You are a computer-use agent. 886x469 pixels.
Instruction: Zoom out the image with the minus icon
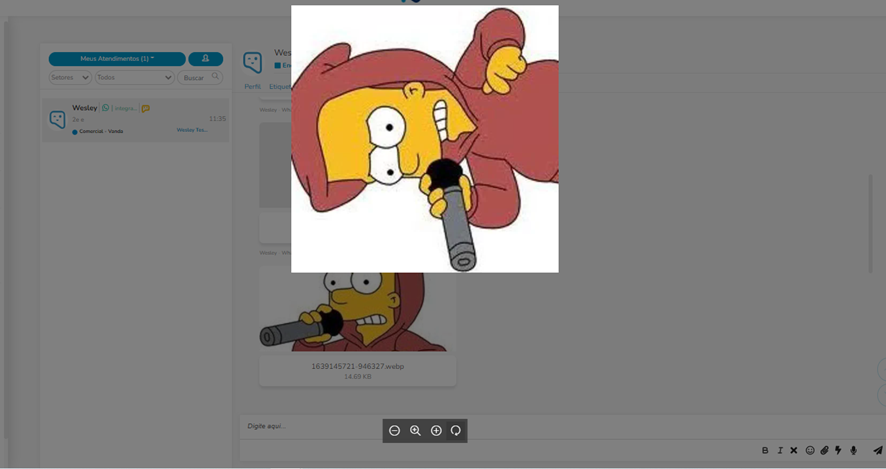(394, 431)
